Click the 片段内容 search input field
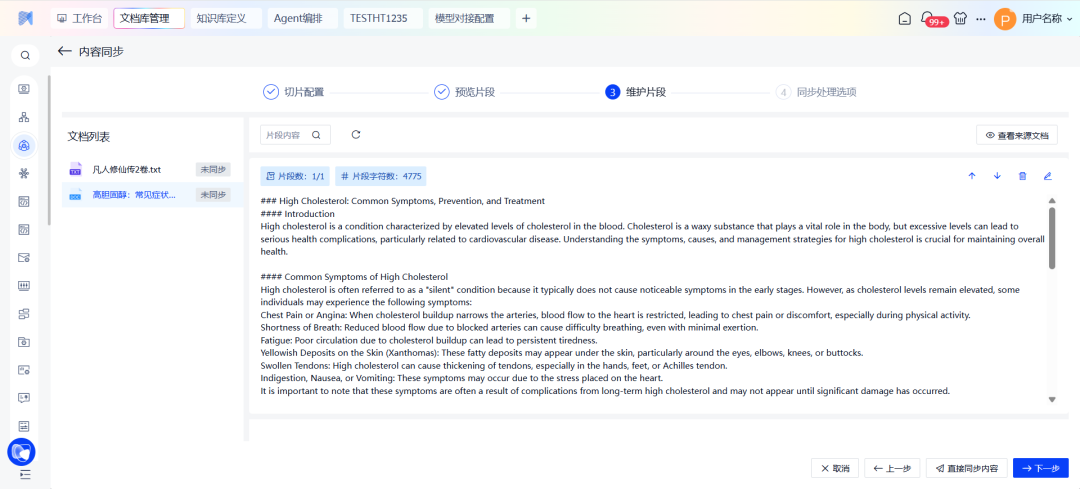The image size is (1080, 489). 287,135
